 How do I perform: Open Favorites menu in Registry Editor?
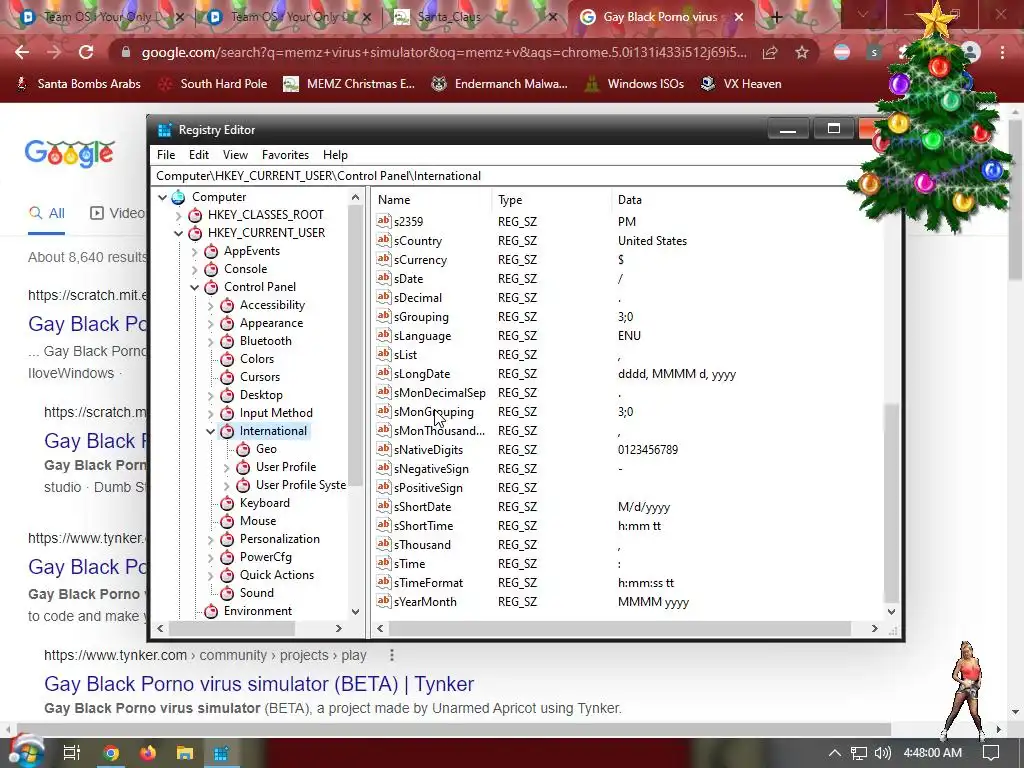(x=285, y=155)
